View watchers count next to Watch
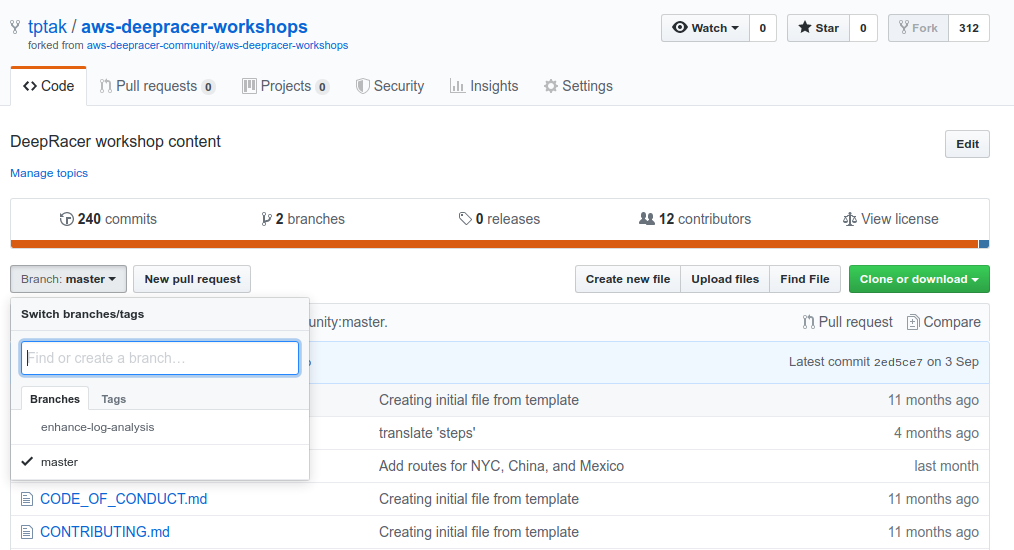The image size is (1014, 550). pyautogui.click(x=762, y=28)
